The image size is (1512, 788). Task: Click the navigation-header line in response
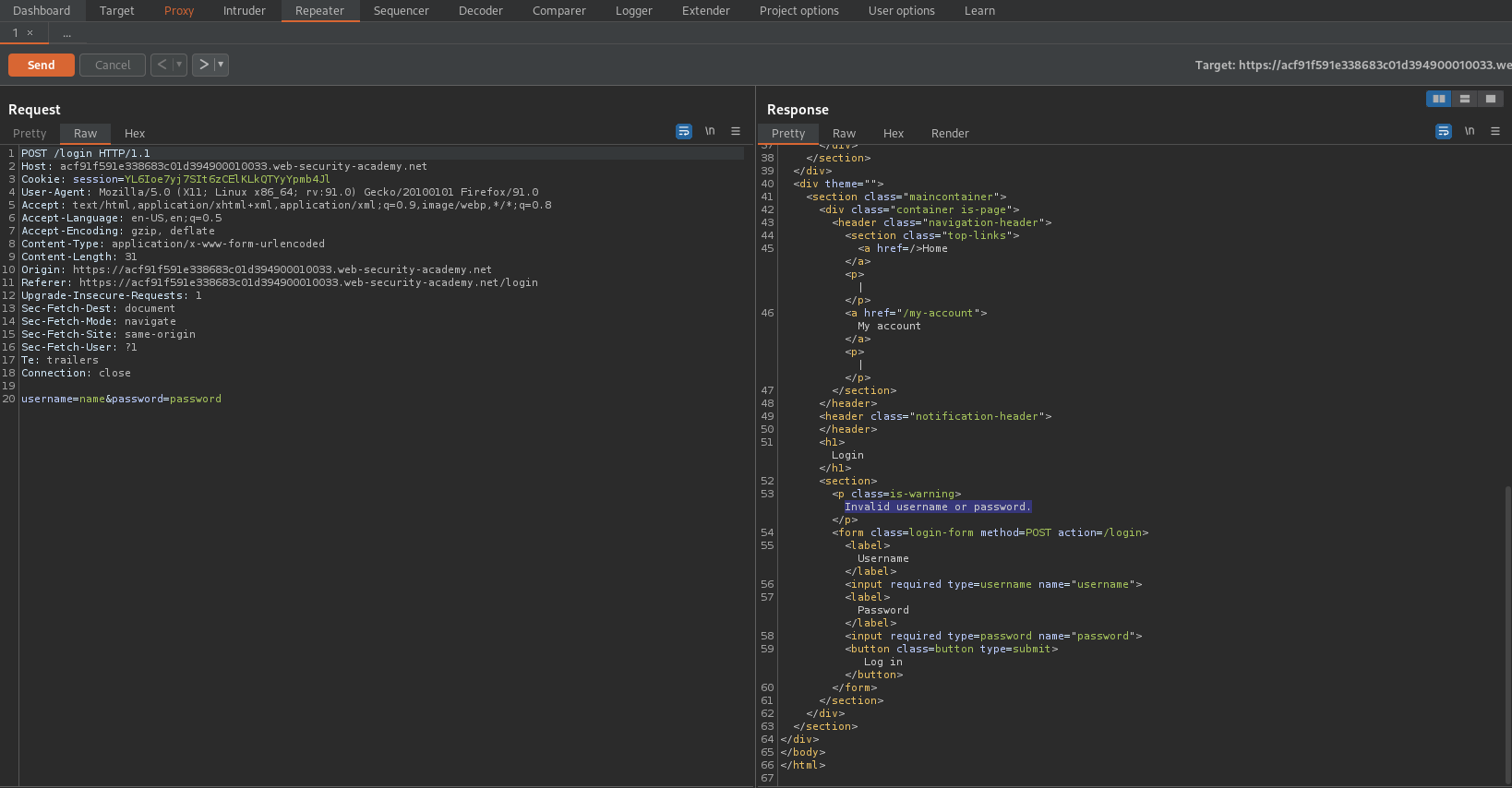942,222
